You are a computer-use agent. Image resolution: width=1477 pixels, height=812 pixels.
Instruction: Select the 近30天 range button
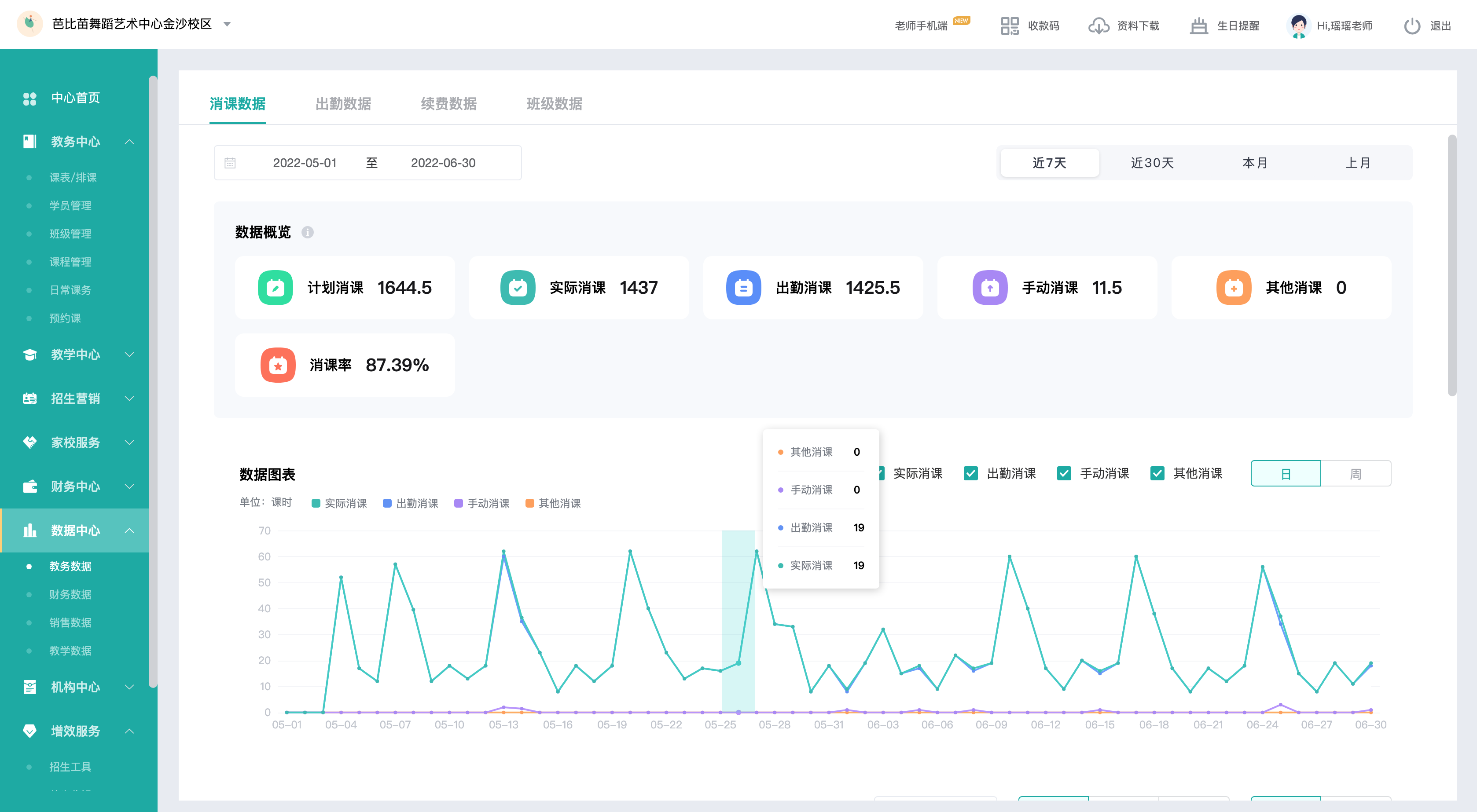pyautogui.click(x=1152, y=163)
